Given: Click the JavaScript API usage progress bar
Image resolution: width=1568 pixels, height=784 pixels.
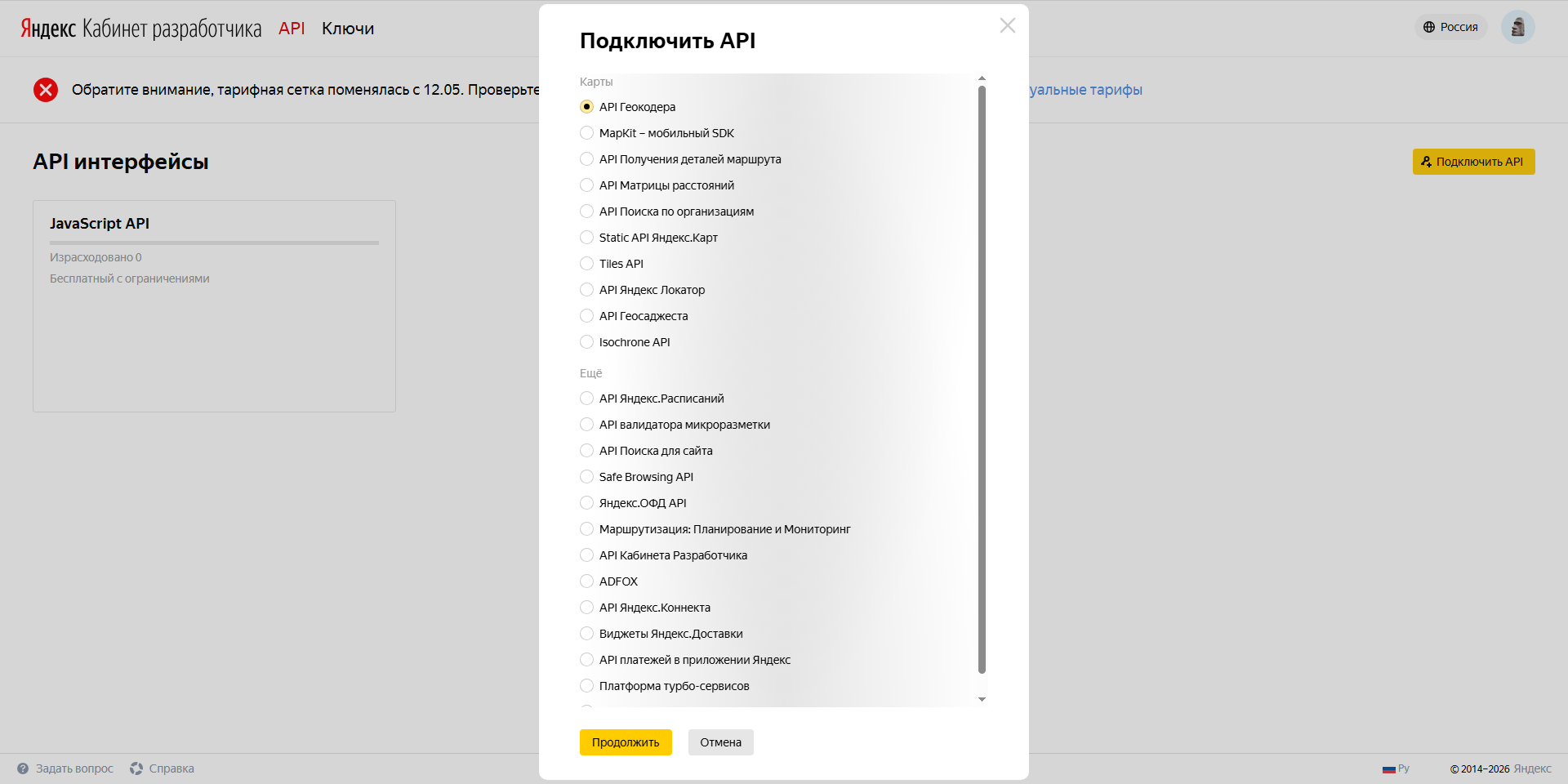Looking at the screenshot, I should tap(214, 243).
